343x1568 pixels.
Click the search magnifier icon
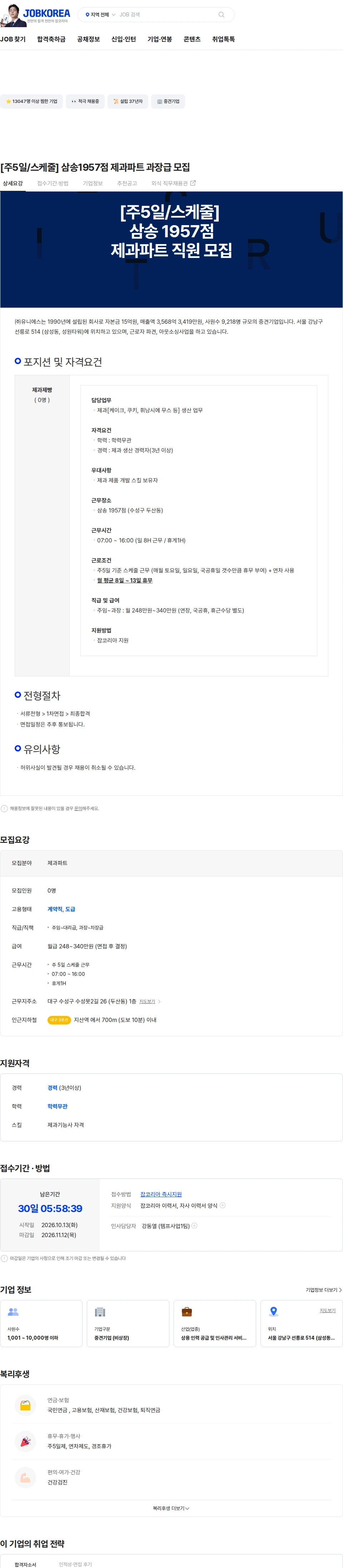(222, 15)
